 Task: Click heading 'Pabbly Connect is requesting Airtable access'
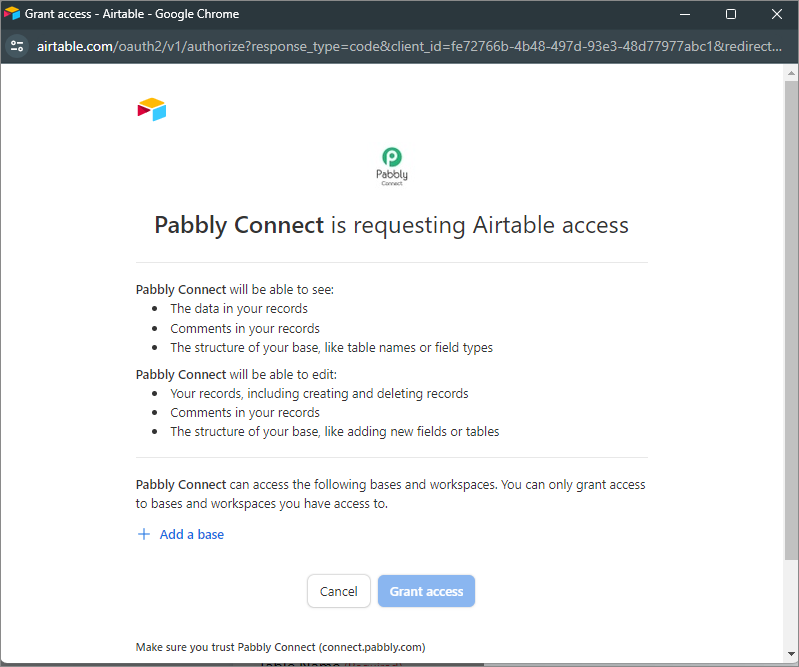391,225
